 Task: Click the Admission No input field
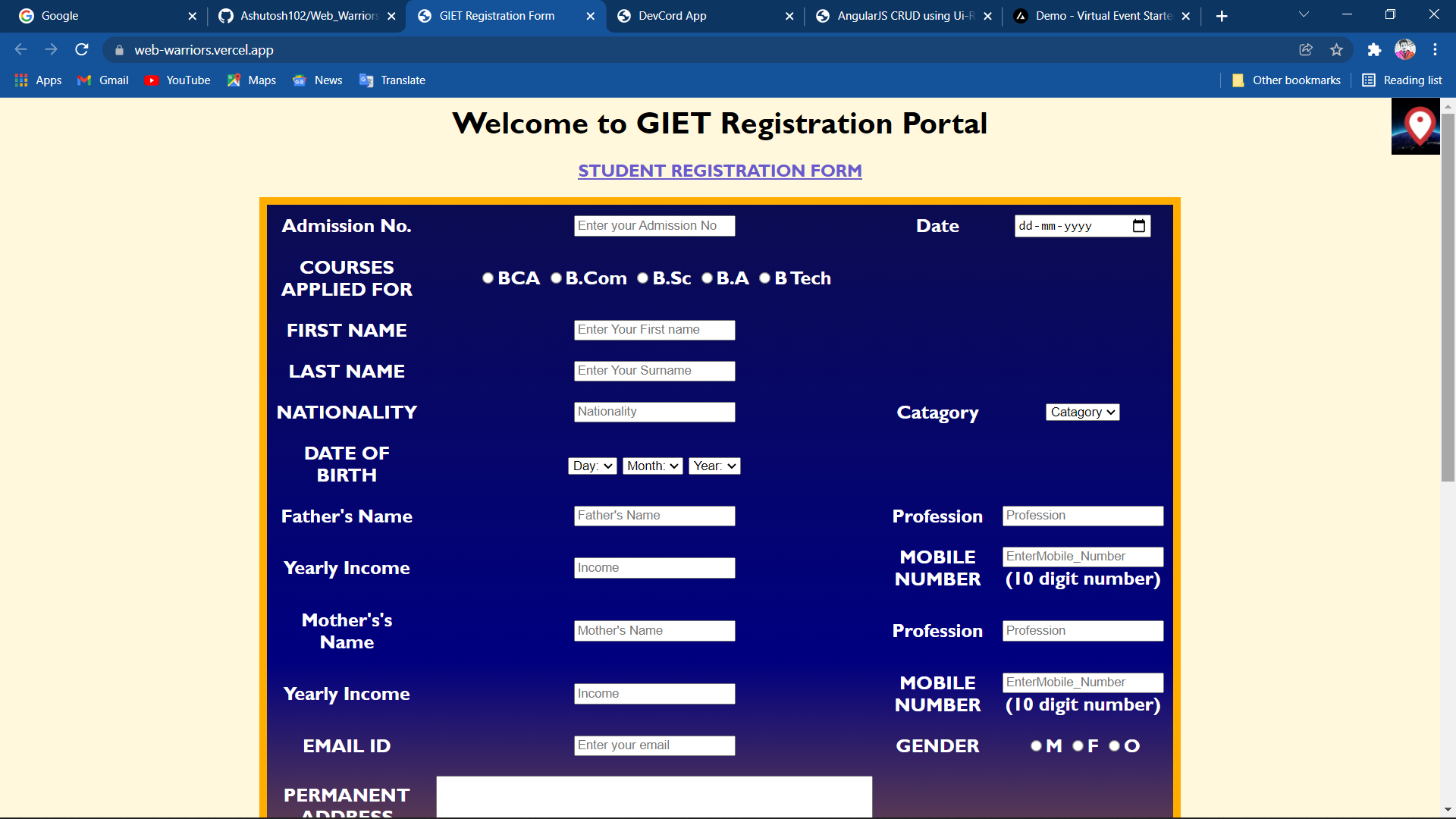[654, 226]
